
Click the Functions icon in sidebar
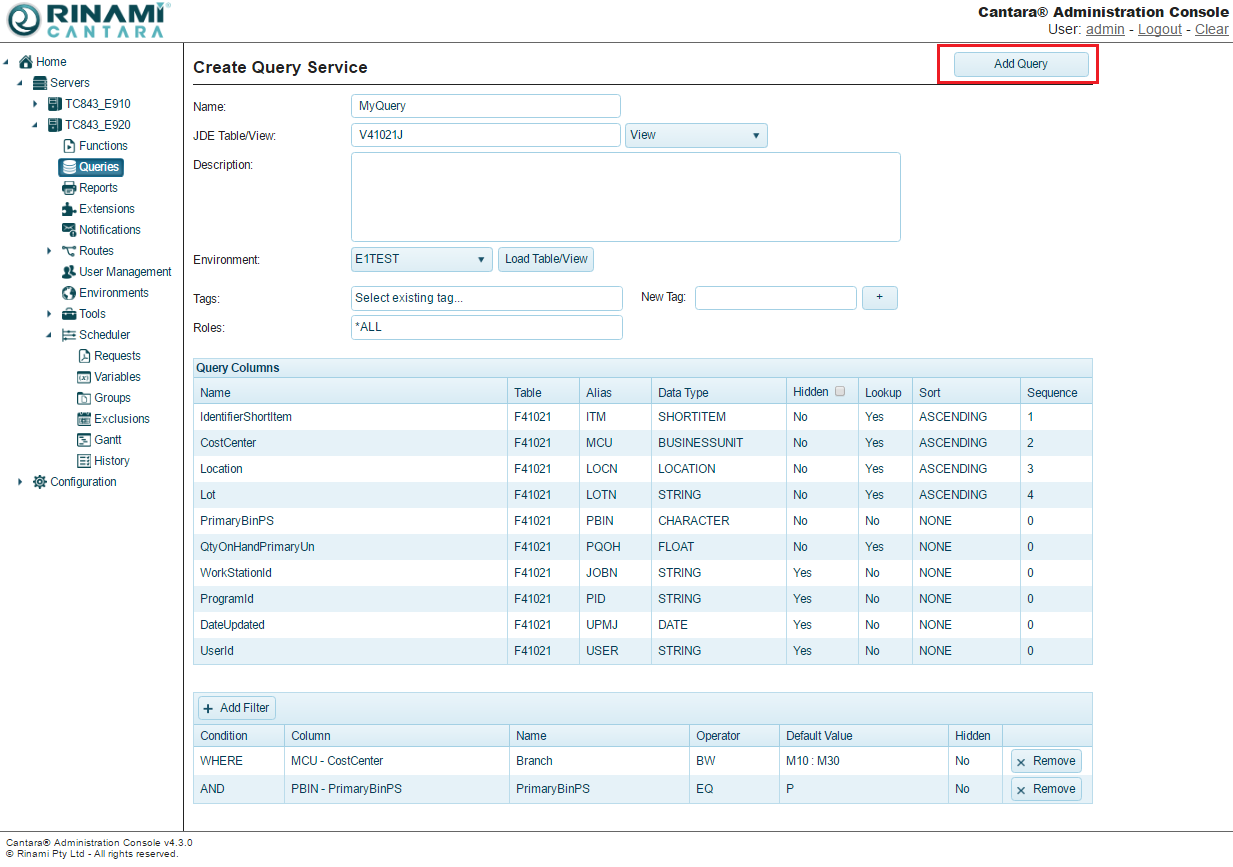click(x=69, y=146)
